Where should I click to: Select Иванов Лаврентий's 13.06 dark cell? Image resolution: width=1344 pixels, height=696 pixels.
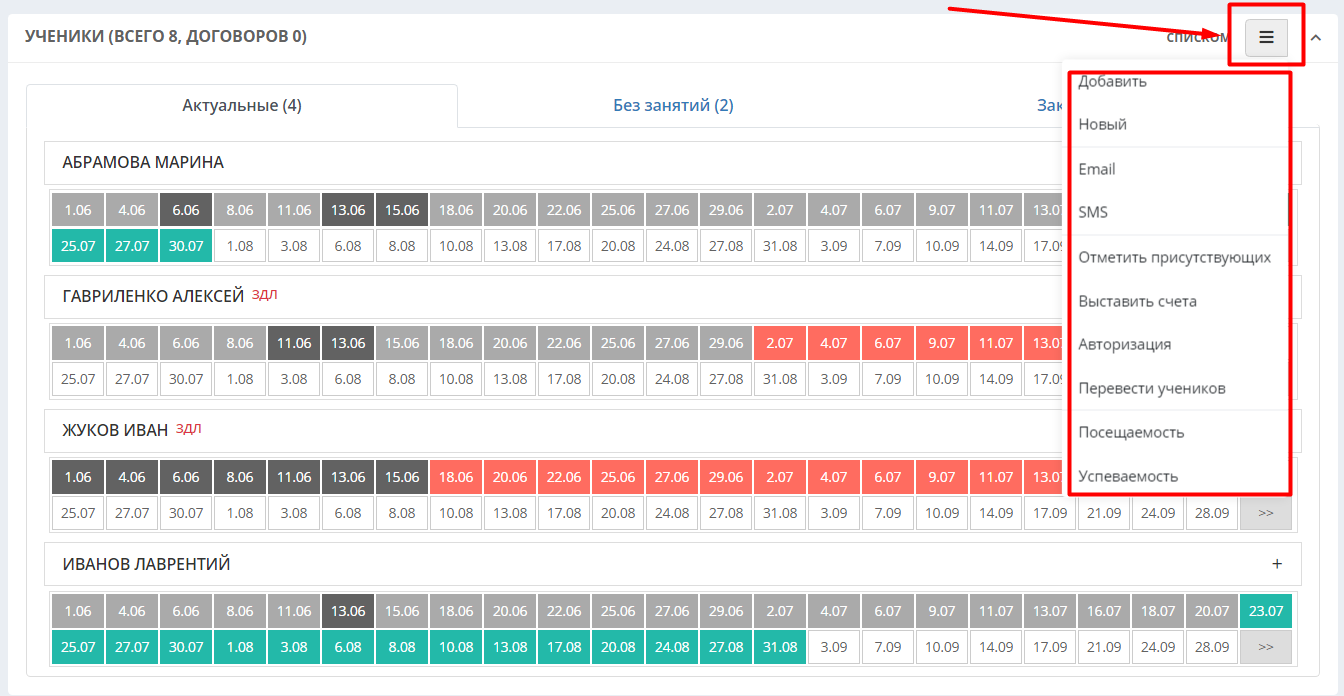click(348, 611)
